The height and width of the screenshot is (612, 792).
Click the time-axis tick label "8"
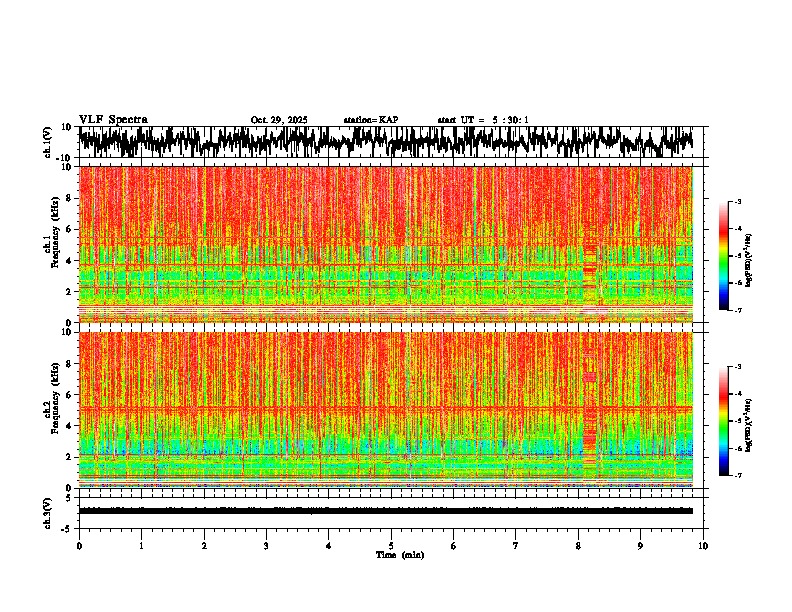(x=578, y=546)
